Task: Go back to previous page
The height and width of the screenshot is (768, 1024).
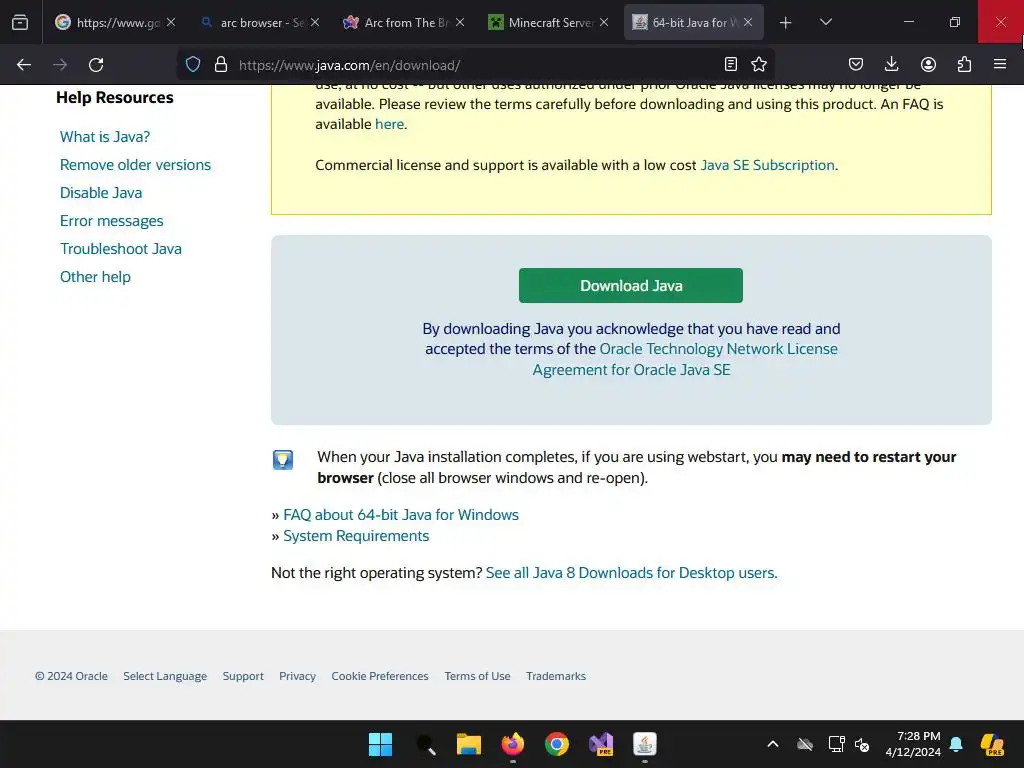Action: click(24, 65)
